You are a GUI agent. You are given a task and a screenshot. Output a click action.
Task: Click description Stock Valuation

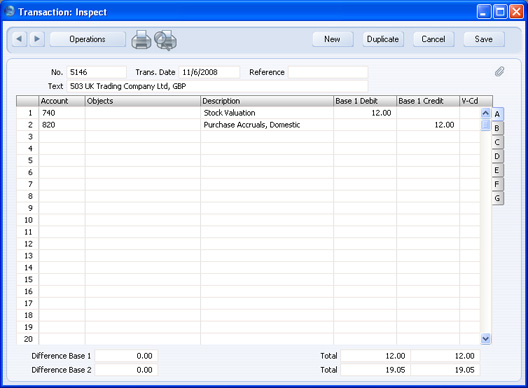click(229, 113)
